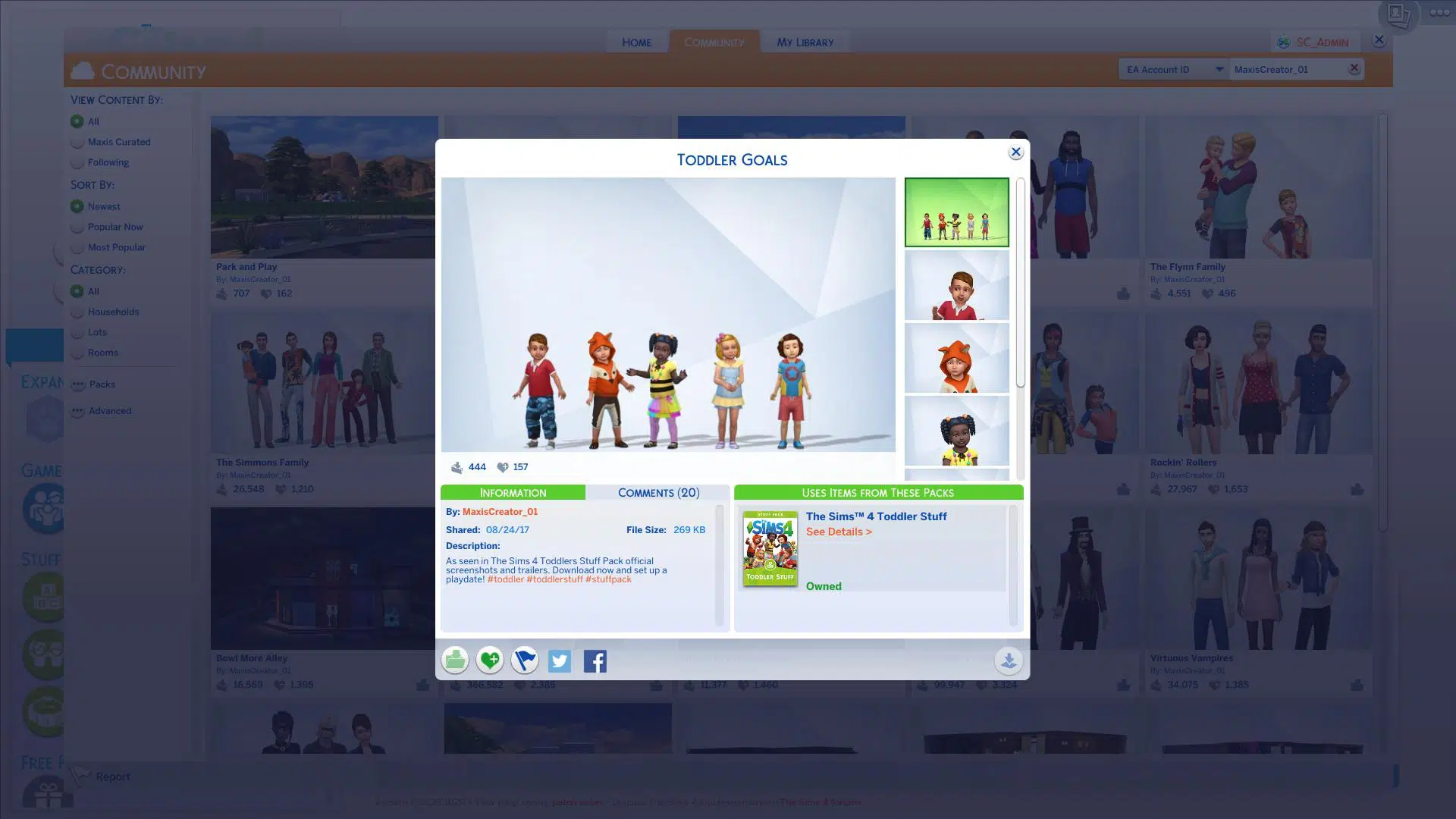
Task: Click the blue flag report icon
Action: [x=525, y=661]
